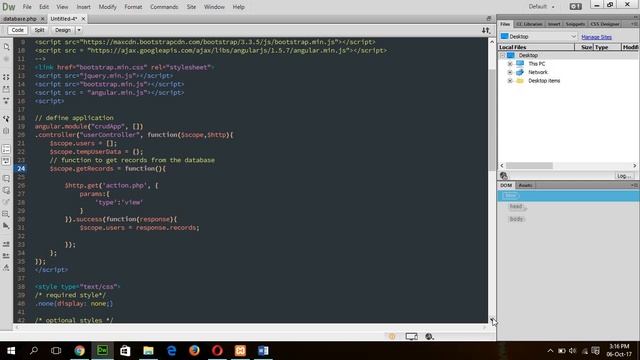Click the Remove Comment icon
Viewport: 640px width, 360px height.
6,191
